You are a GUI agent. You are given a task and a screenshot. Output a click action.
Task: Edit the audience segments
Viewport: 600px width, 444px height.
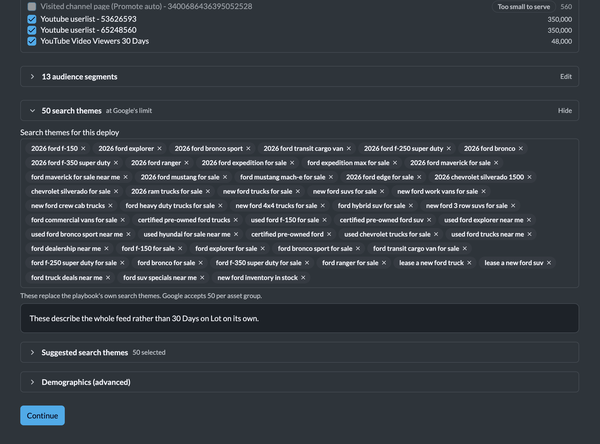coord(566,77)
